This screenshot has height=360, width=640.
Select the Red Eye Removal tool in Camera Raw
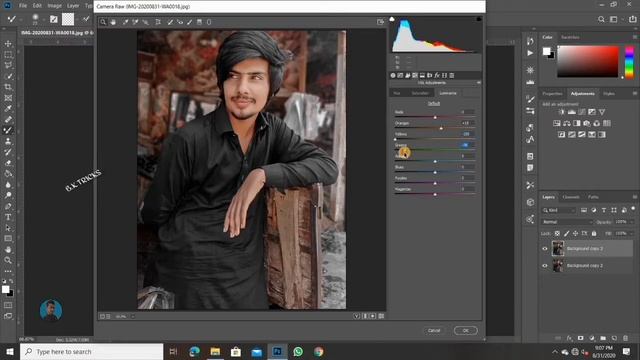click(180, 22)
